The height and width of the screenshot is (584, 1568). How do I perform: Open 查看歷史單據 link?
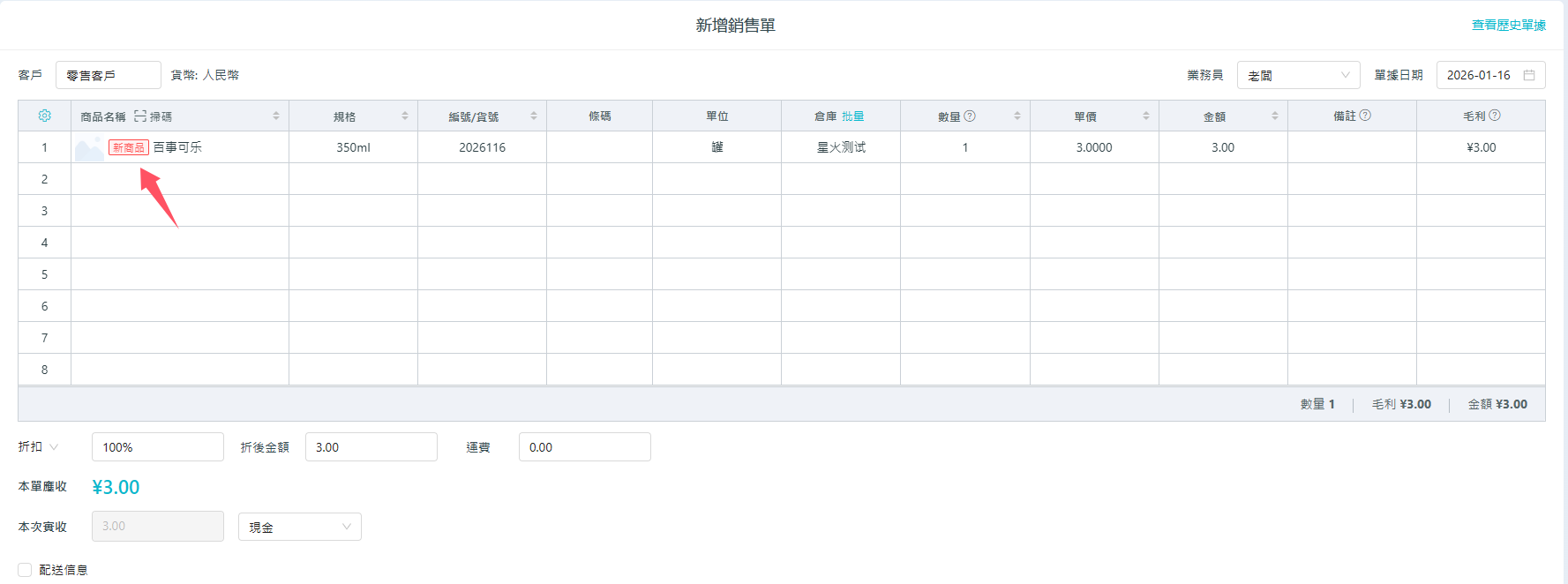tap(1508, 25)
